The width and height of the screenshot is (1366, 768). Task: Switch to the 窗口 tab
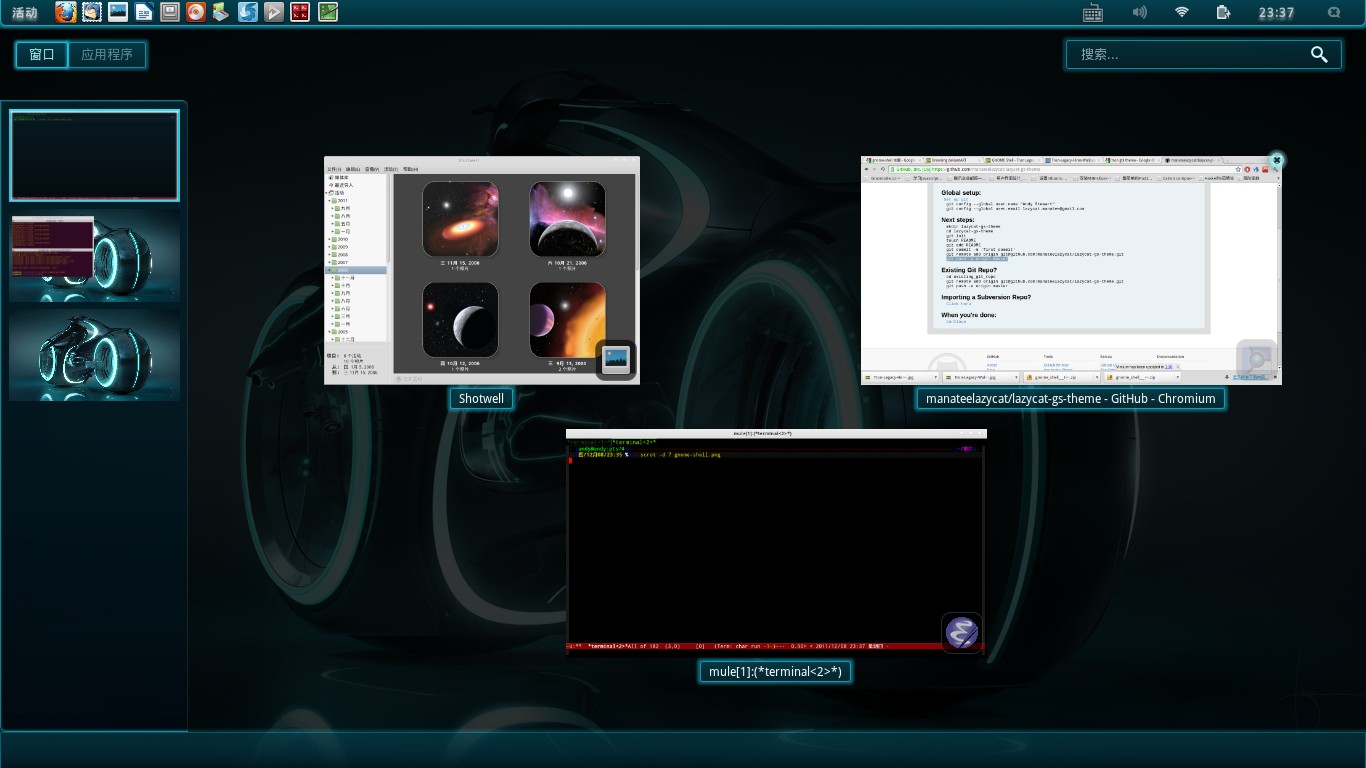[x=42, y=55]
